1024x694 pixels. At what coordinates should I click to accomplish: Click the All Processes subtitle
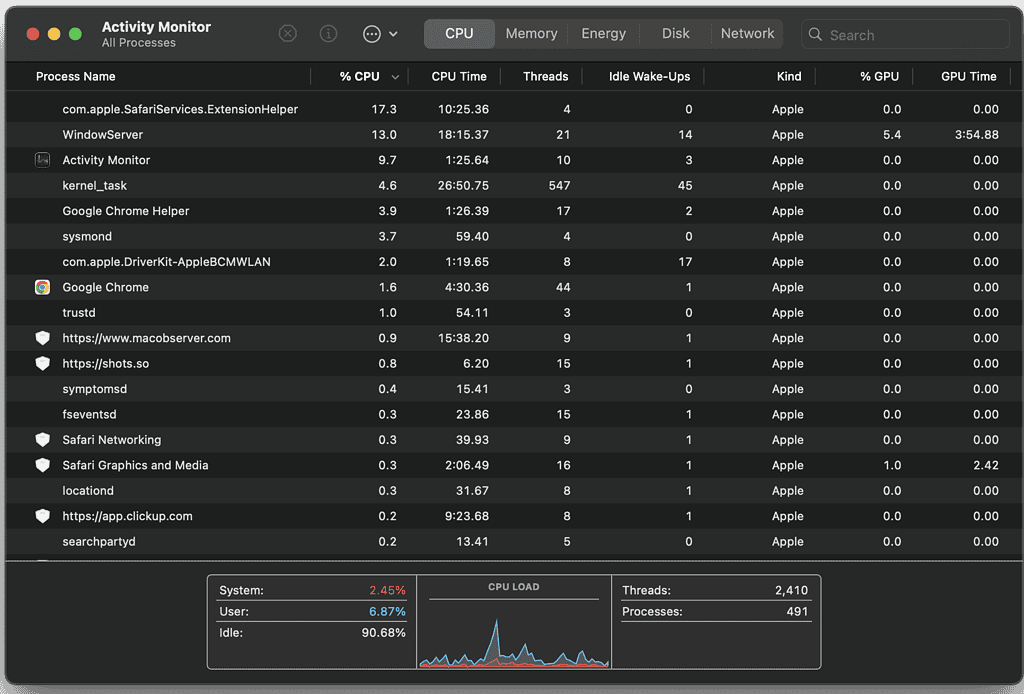tap(138, 42)
